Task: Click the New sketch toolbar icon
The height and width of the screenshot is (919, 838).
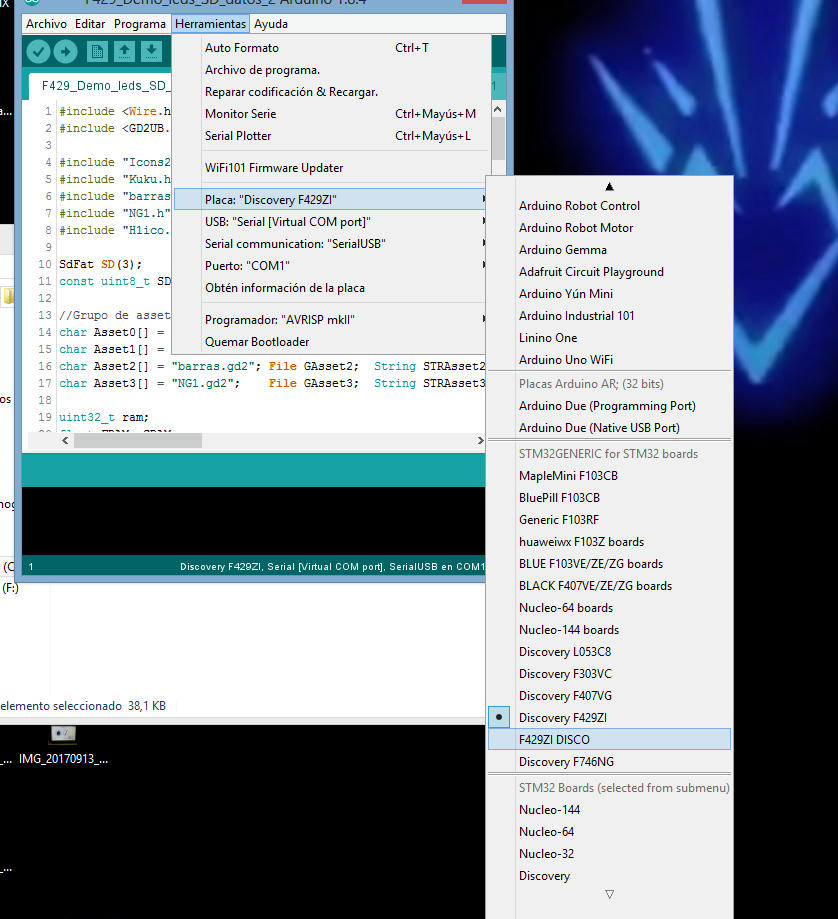Action: click(x=97, y=52)
